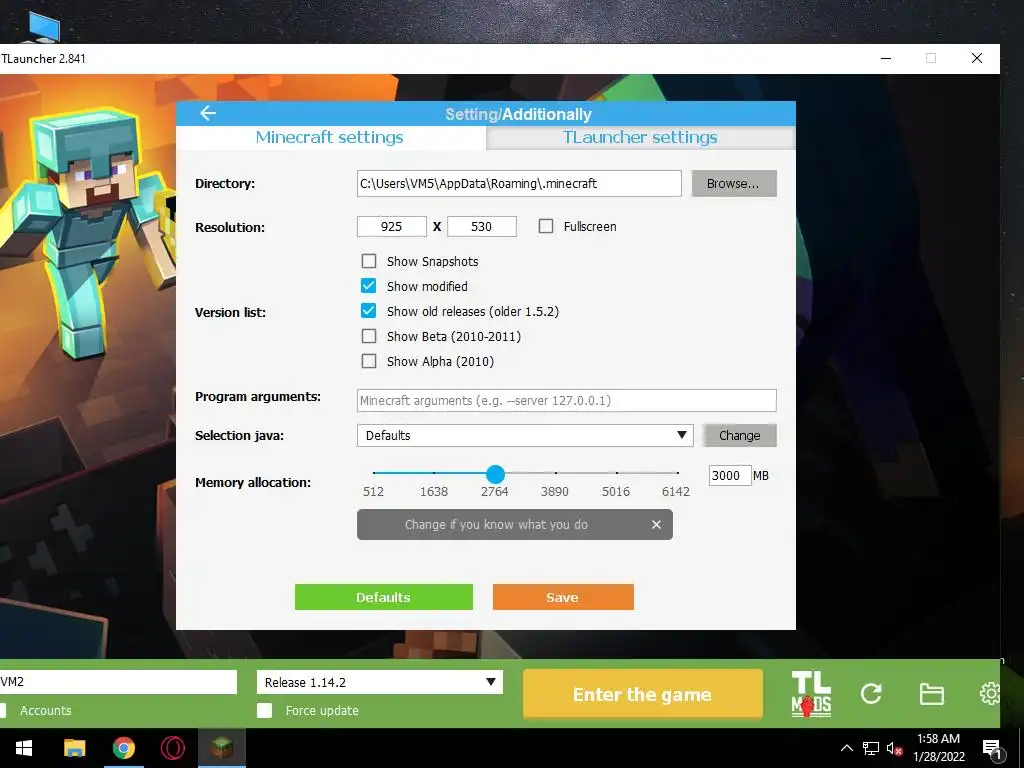
Task: Click the Browse... directory button
Action: pyautogui.click(x=734, y=184)
